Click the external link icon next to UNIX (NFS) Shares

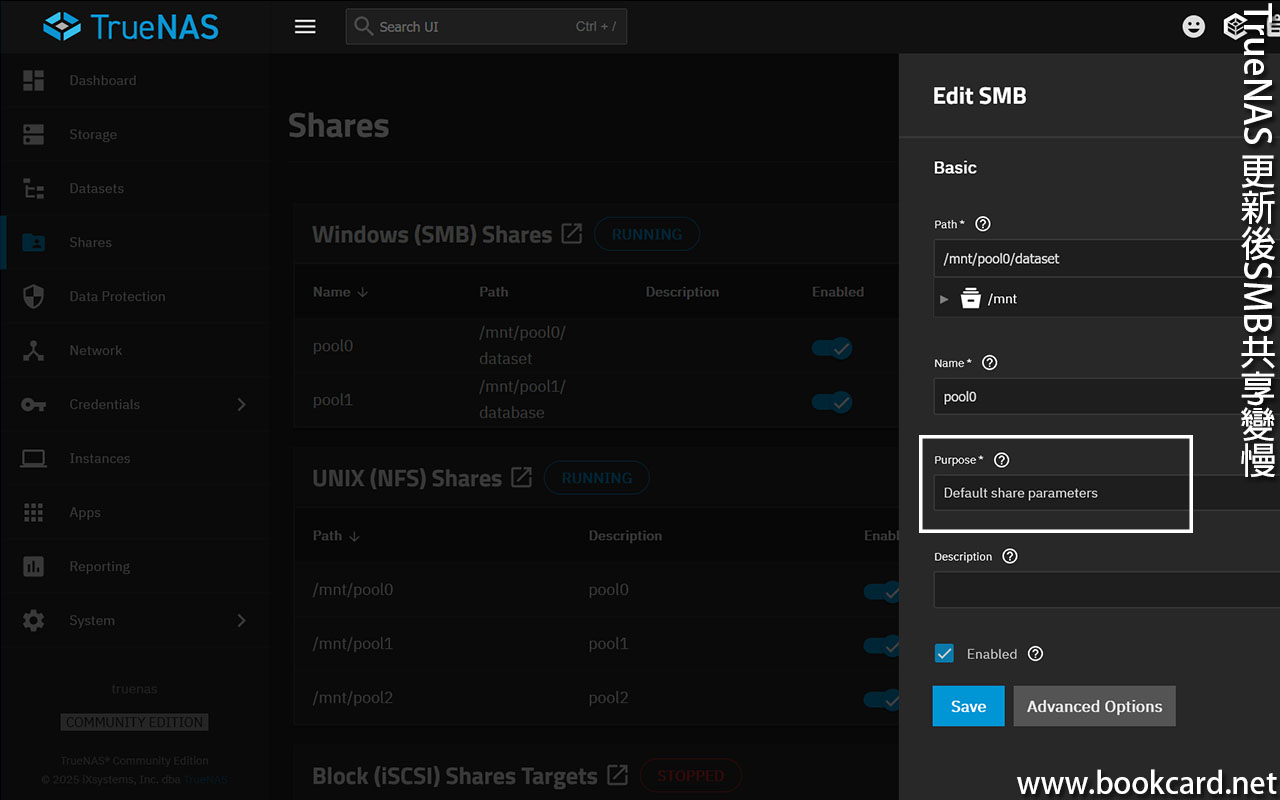521,478
